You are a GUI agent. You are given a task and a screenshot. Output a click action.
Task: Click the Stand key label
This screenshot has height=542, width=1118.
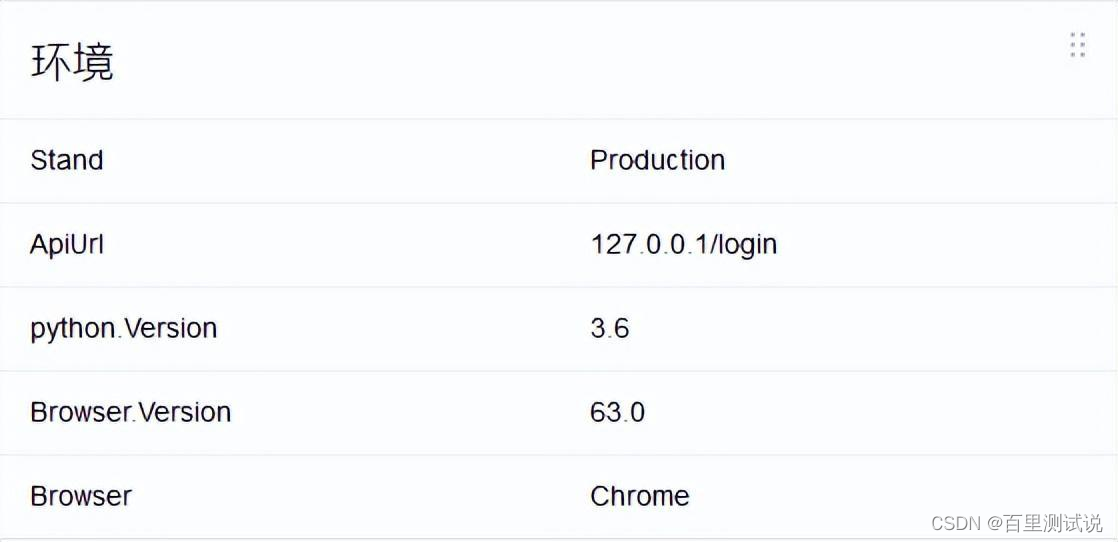tap(67, 160)
